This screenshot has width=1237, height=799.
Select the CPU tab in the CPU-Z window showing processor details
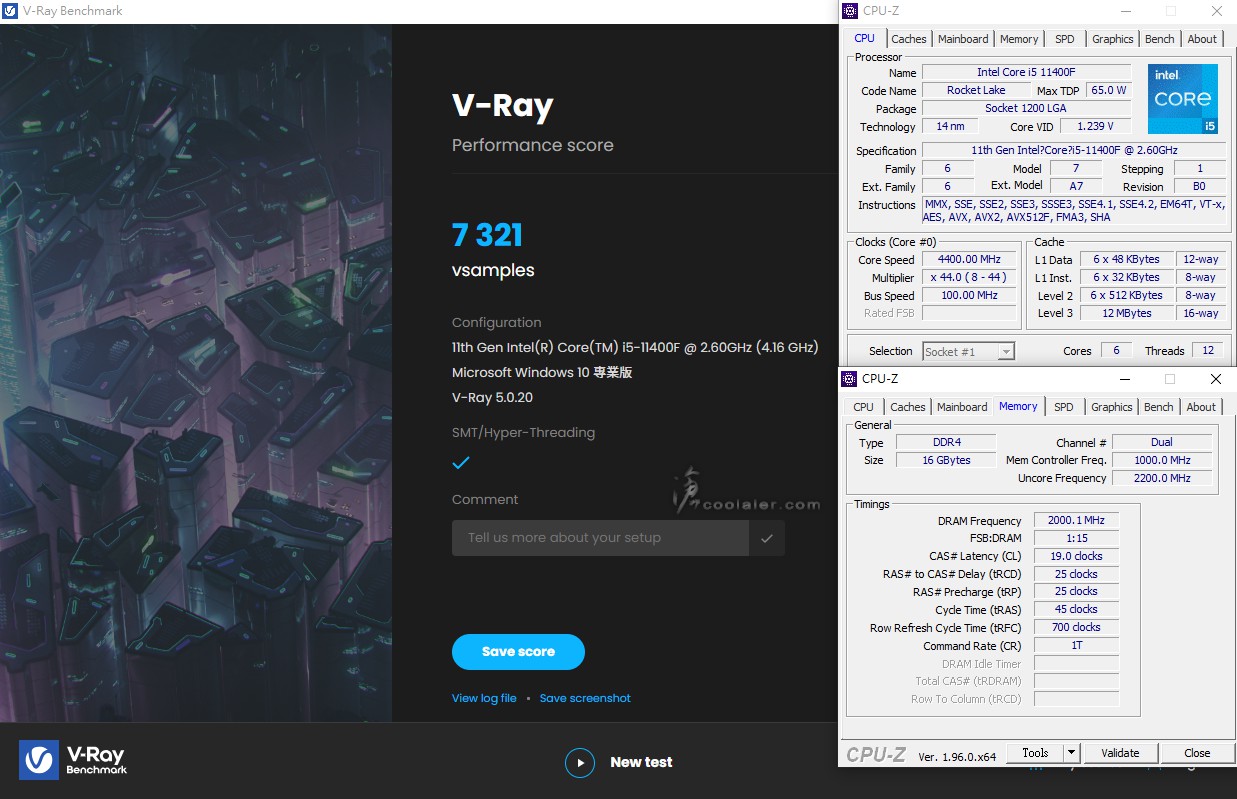(865, 38)
